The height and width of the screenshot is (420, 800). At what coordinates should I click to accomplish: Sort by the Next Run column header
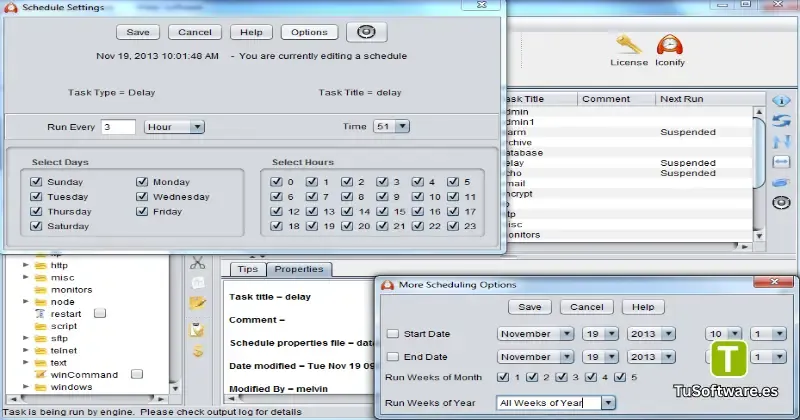pyautogui.click(x=710, y=99)
